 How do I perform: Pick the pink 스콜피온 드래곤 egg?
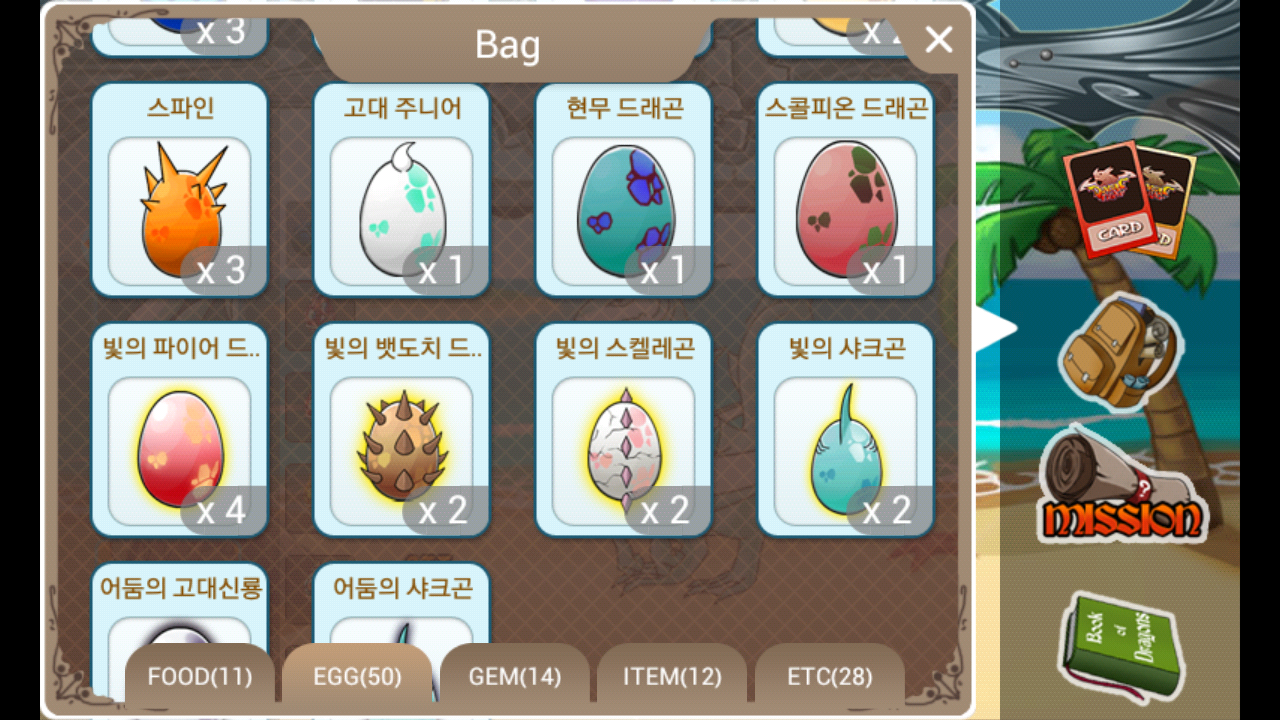[x=846, y=190]
